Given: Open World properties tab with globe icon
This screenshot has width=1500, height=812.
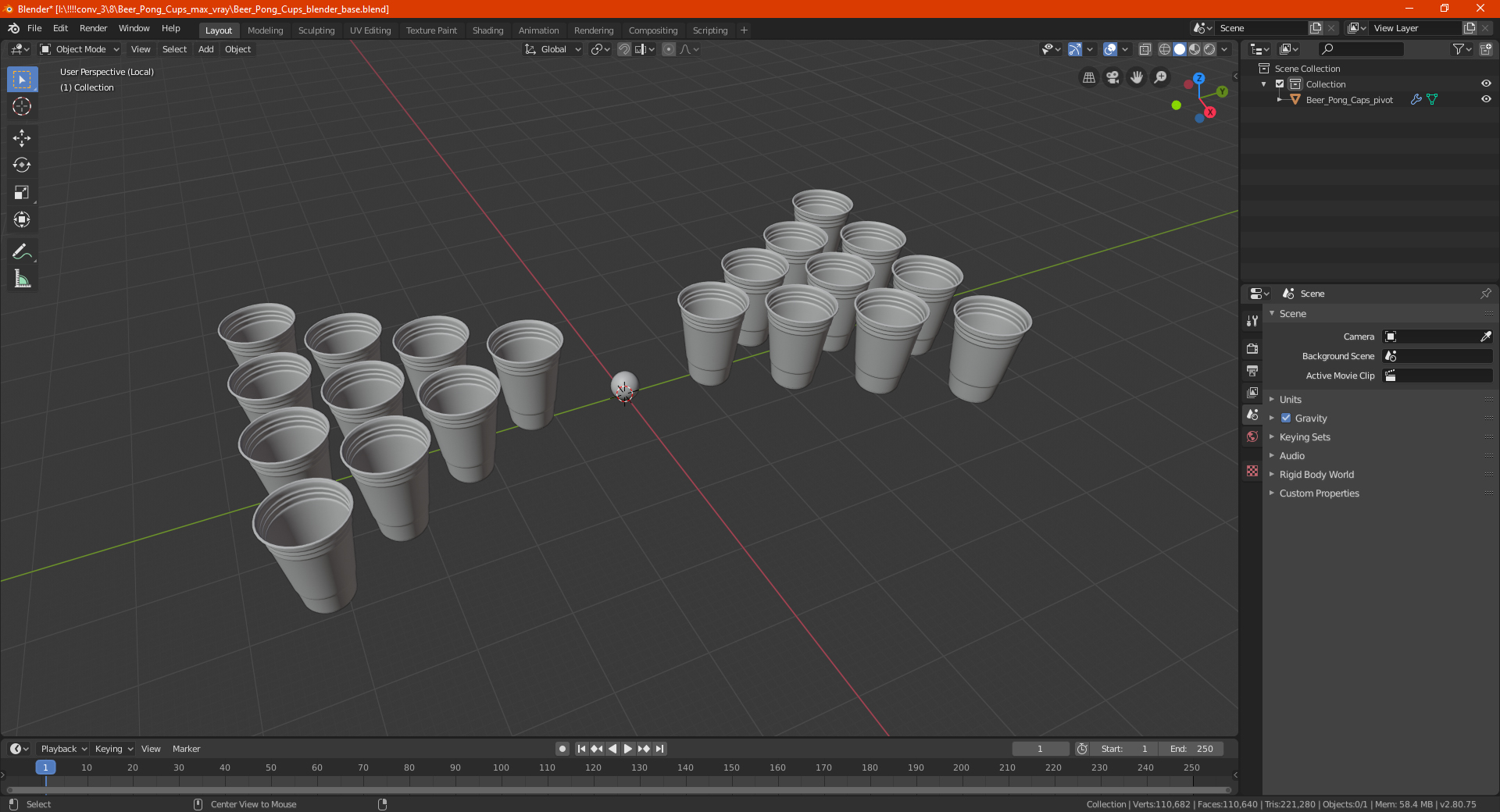Looking at the screenshot, I should [1252, 436].
